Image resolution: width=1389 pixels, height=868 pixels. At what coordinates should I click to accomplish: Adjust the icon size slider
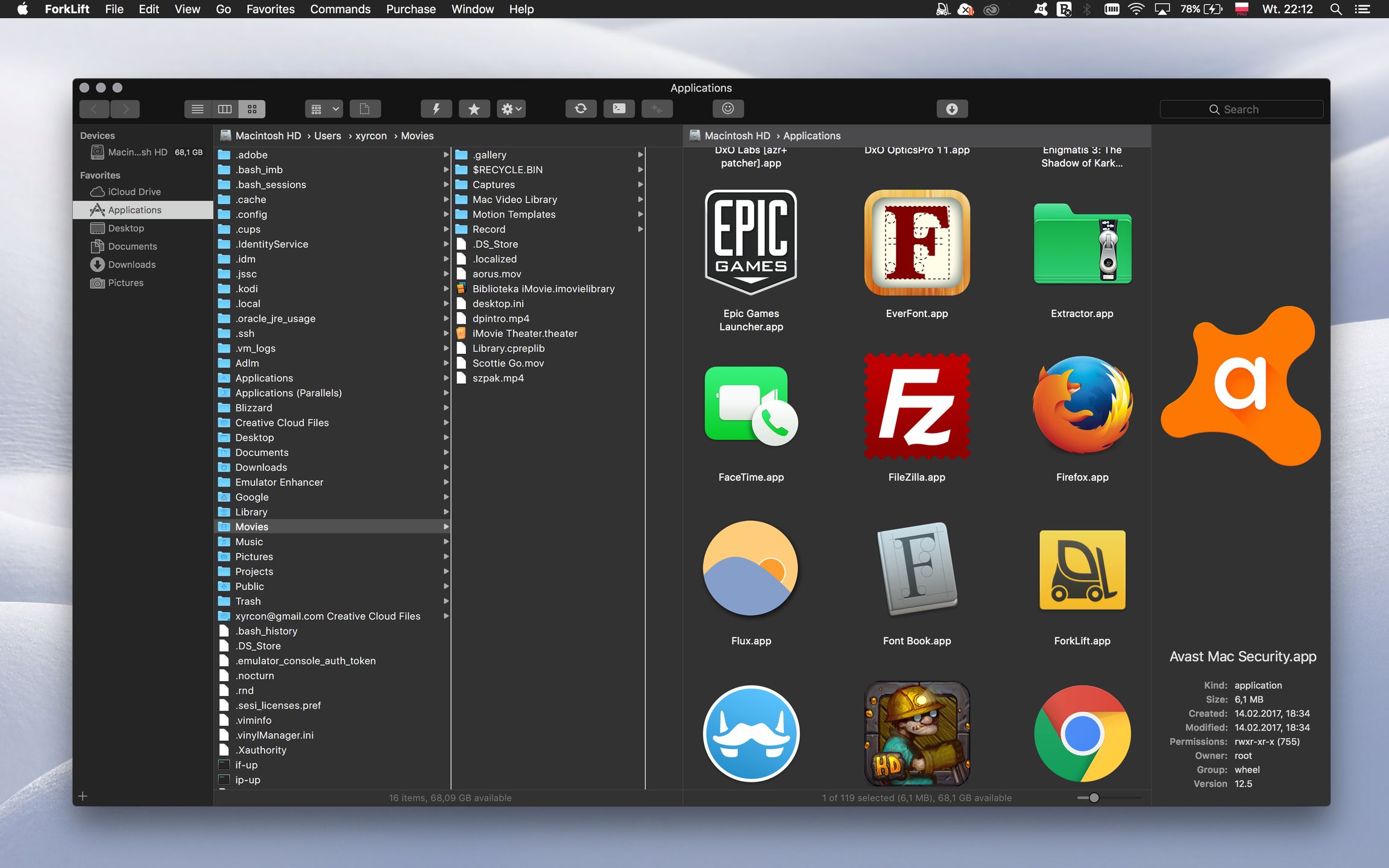pyautogui.click(x=1094, y=797)
